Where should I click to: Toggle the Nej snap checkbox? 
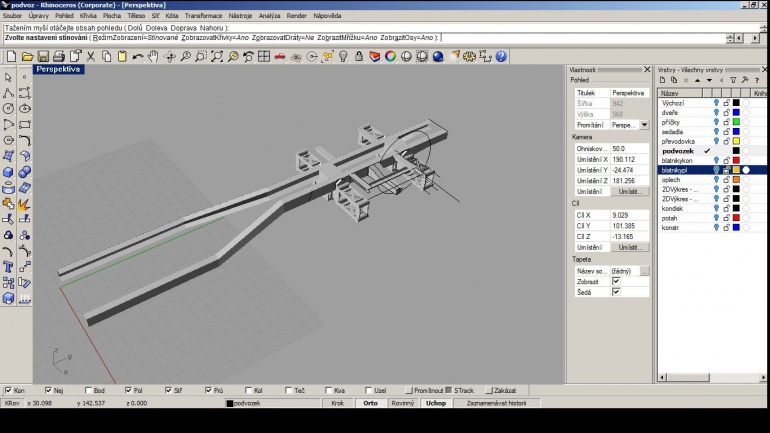point(48,390)
